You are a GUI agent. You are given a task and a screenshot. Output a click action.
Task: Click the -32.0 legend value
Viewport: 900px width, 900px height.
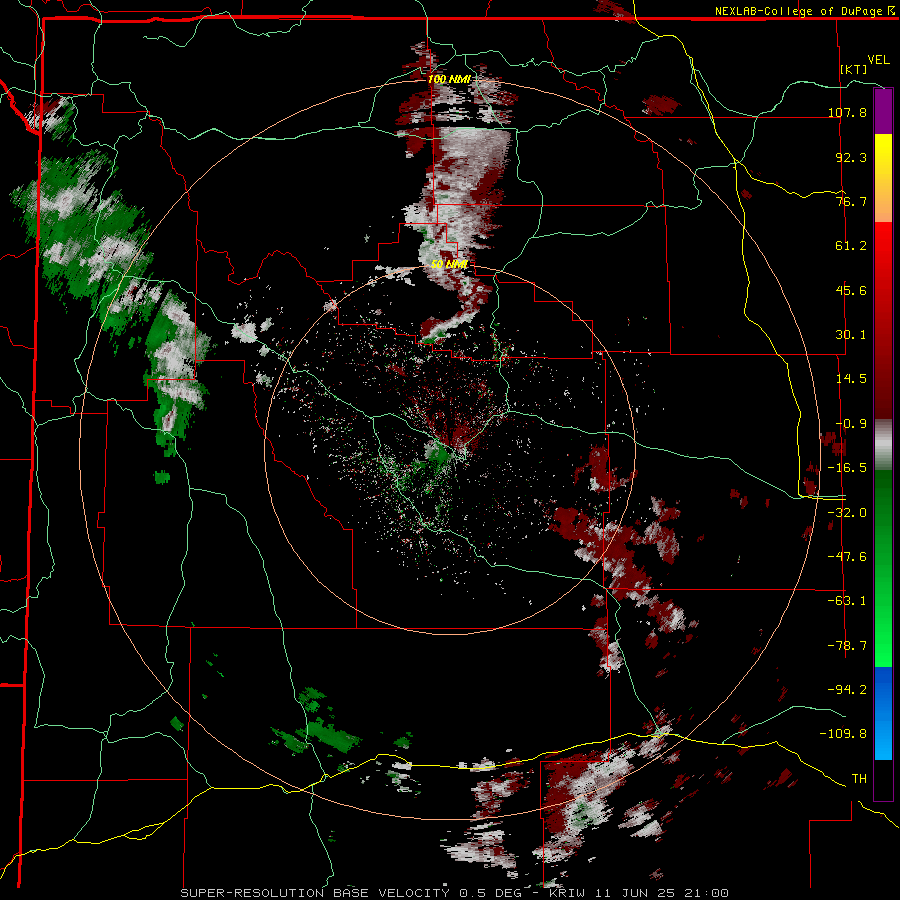[847, 513]
